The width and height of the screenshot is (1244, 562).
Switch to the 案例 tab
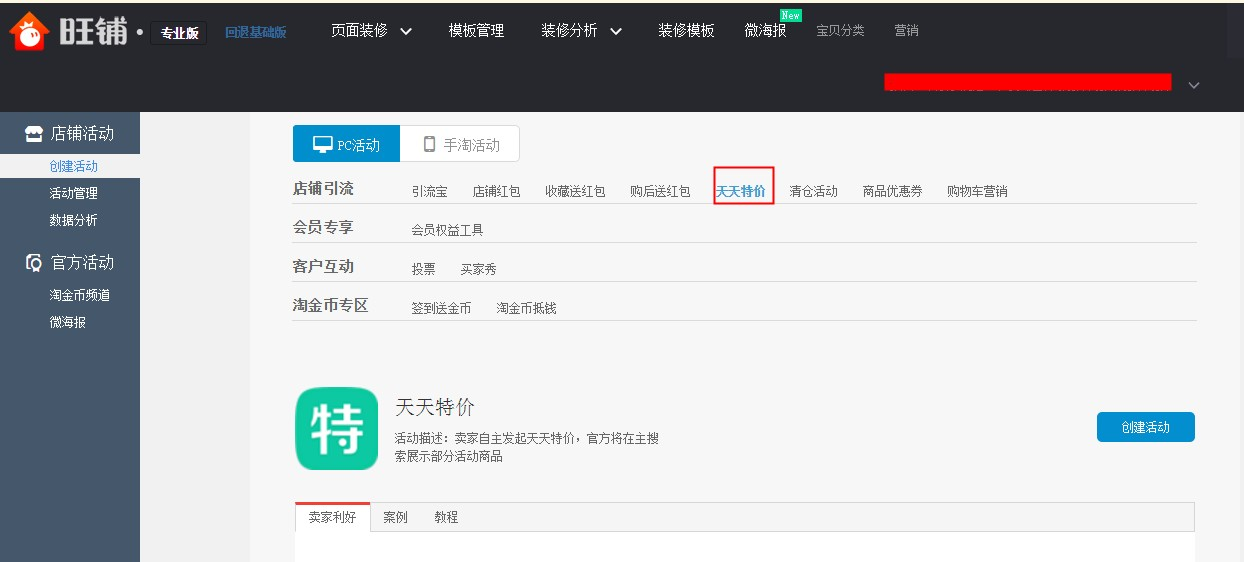(396, 517)
